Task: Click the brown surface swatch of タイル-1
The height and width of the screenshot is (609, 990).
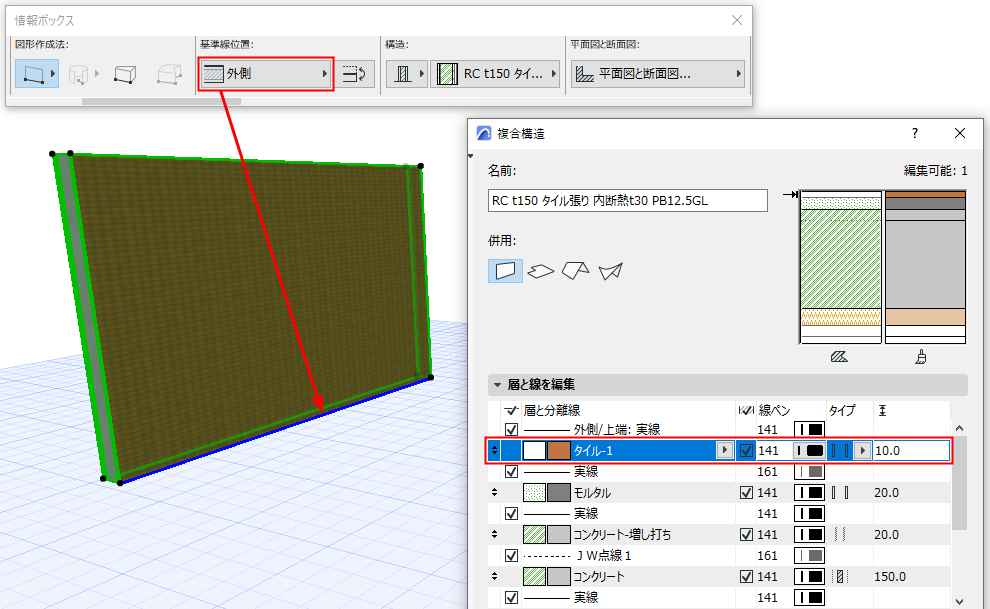Action: click(x=559, y=451)
